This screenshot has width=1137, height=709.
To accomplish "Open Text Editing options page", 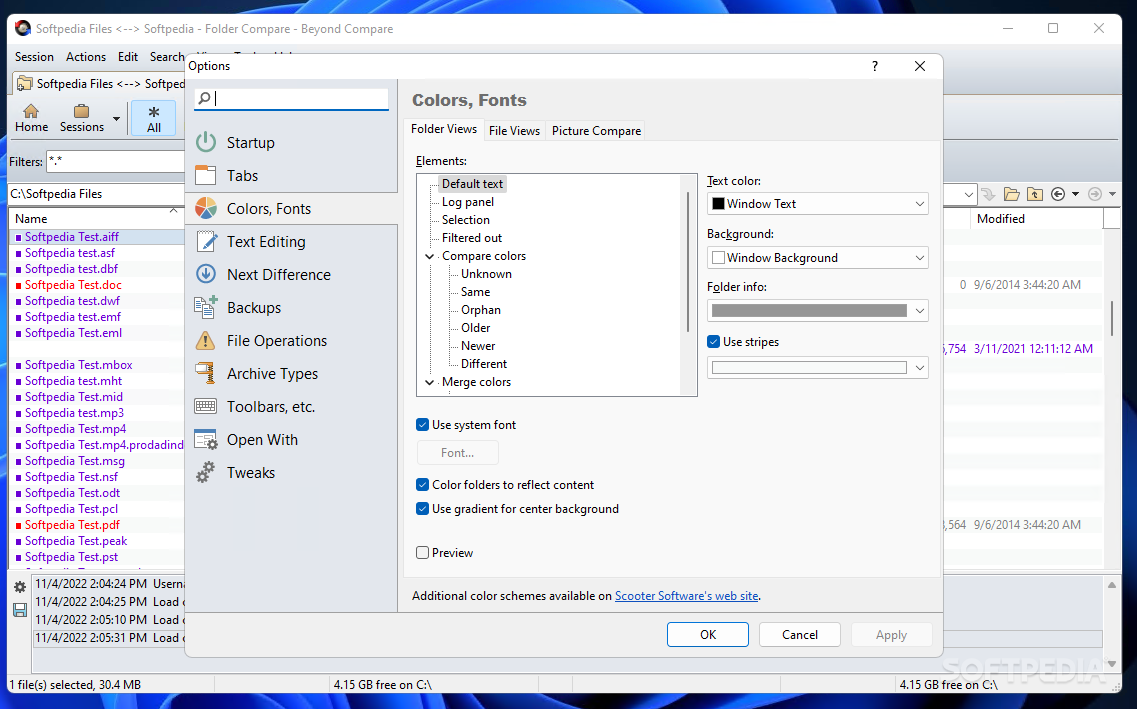I will 265,241.
